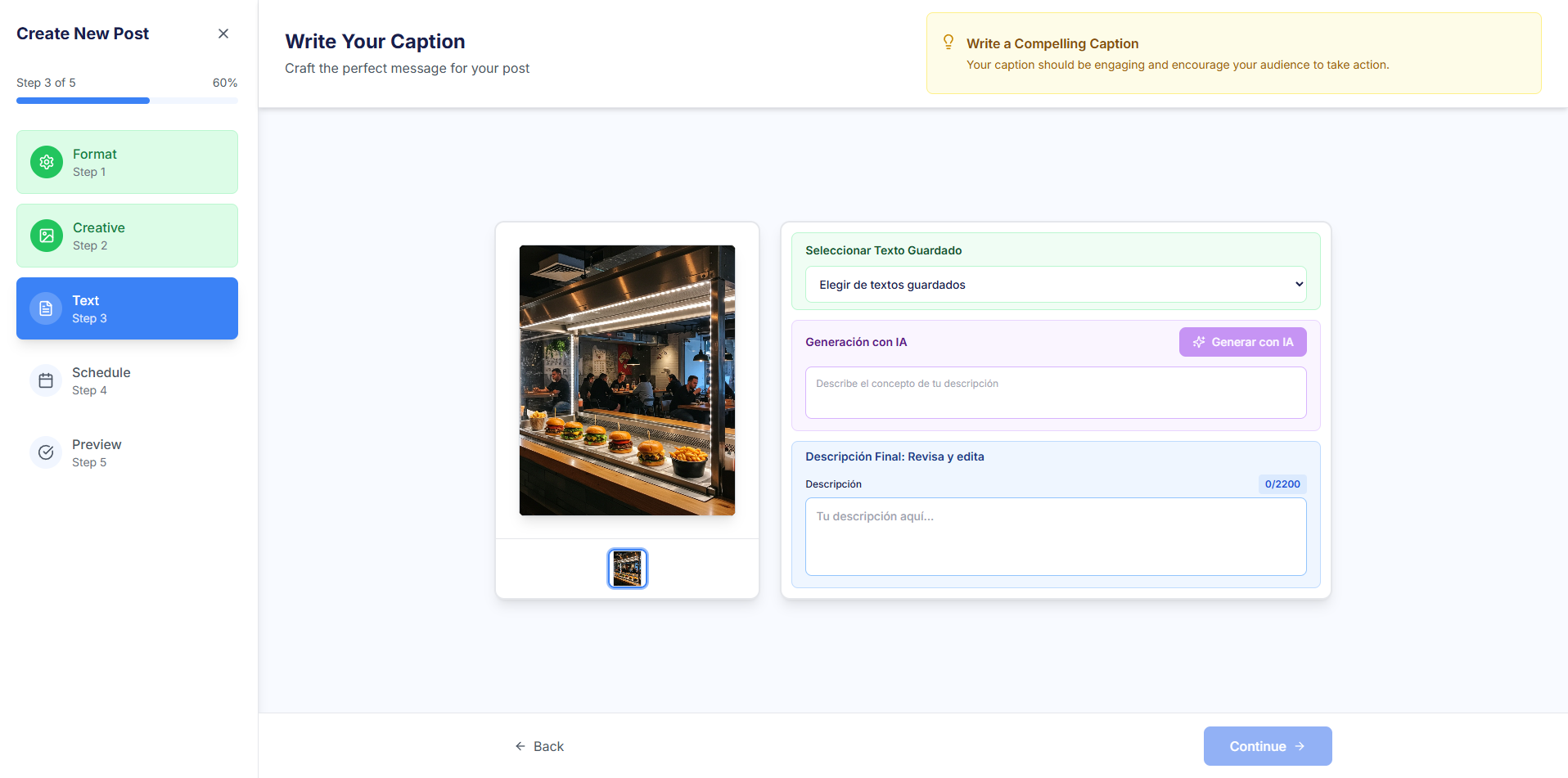
Task: Click the checkmark circle icon for Preview step
Action: (x=46, y=452)
